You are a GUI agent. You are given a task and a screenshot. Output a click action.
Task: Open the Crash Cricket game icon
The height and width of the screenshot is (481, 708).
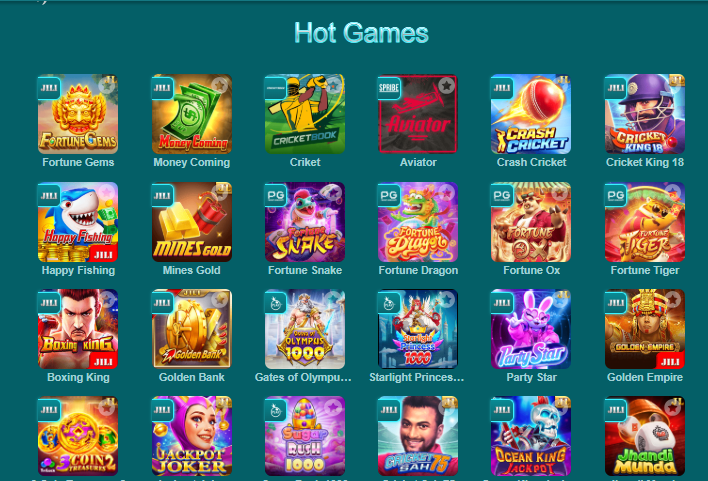[531, 114]
